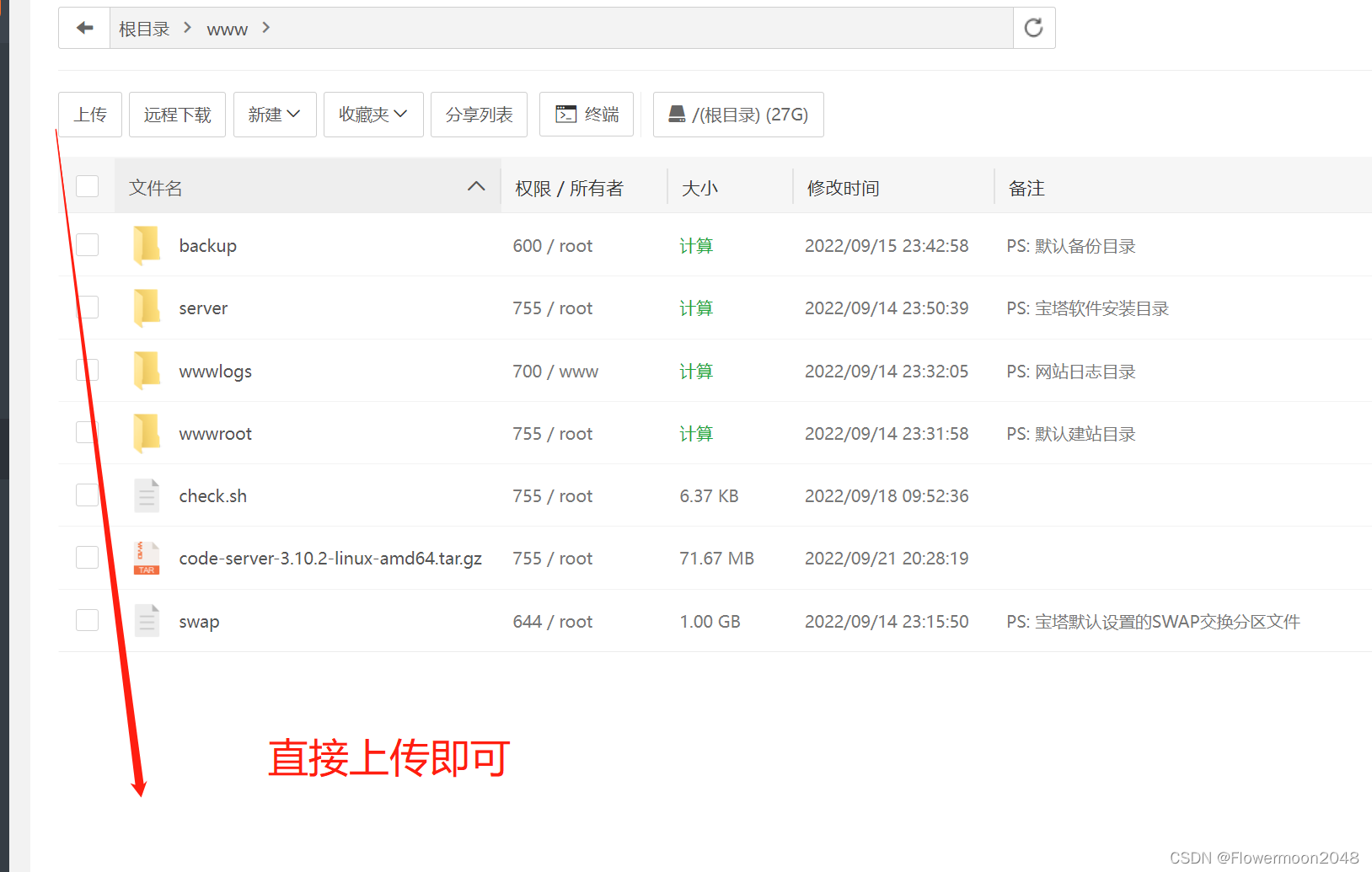1372x872 pixels.
Task: Calculate size of wwwroot folder
Action: [x=696, y=434]
